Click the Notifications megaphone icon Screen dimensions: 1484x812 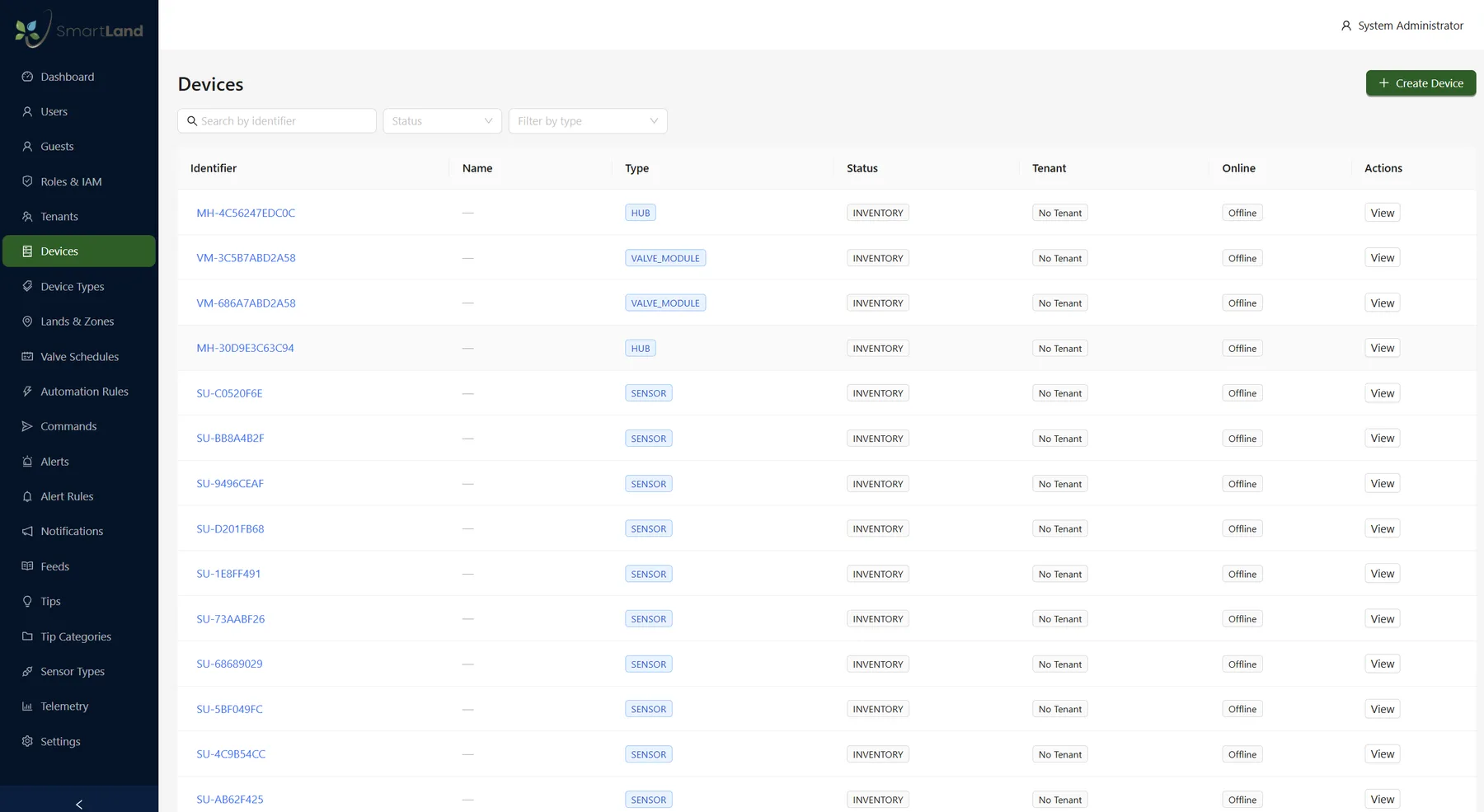click(27, 531)
